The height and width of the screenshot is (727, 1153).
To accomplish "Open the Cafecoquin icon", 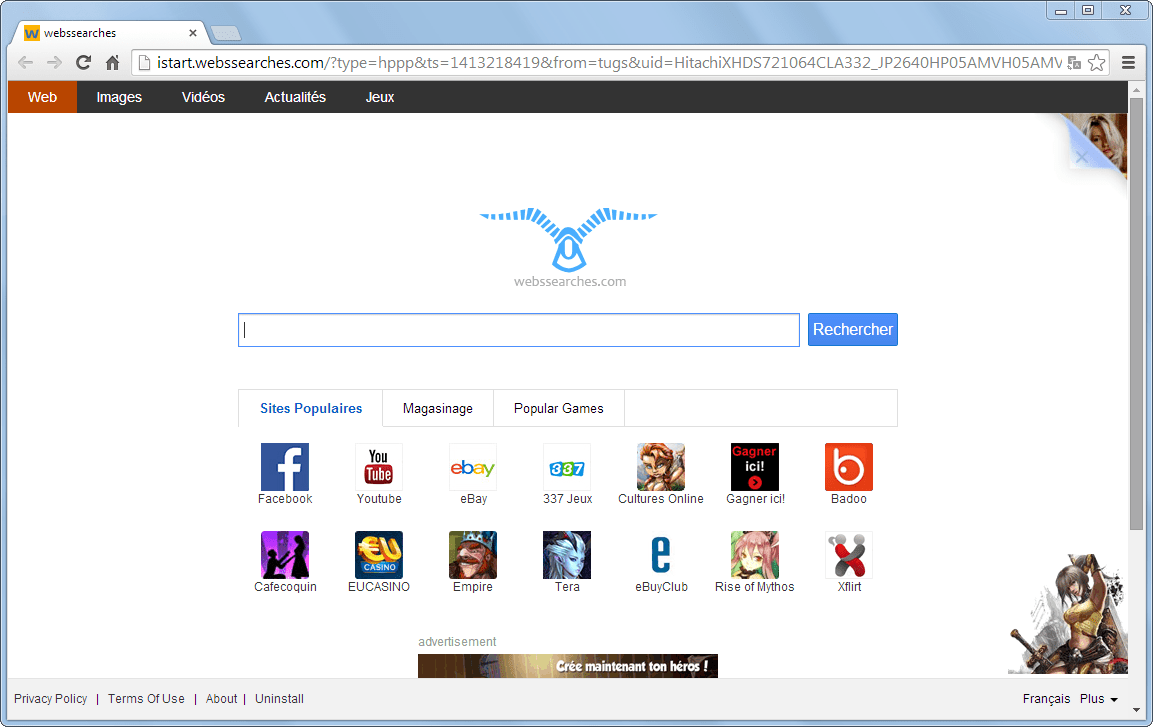I will pyautogui.click(x=285, y=555).
